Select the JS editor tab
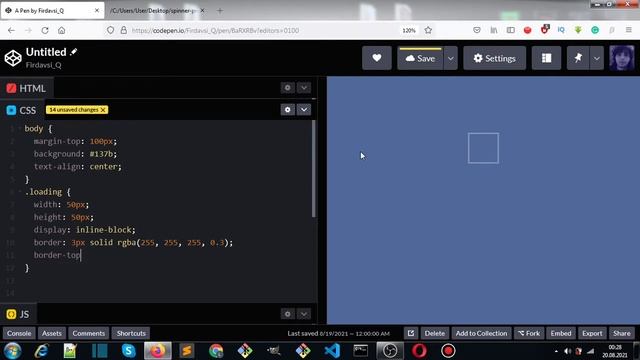This screenshot has width=640, height=360. tap(18, 314)
